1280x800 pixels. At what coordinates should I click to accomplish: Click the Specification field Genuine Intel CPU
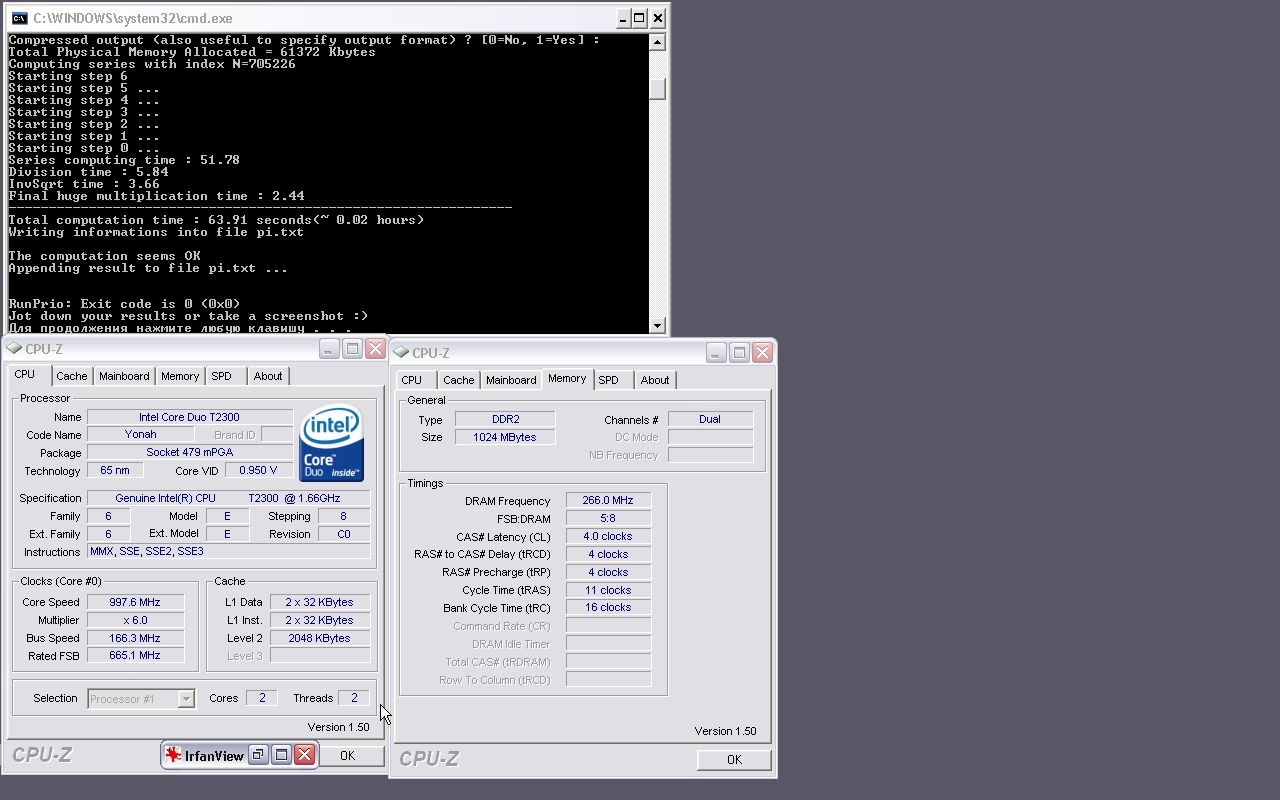[229, 498]
